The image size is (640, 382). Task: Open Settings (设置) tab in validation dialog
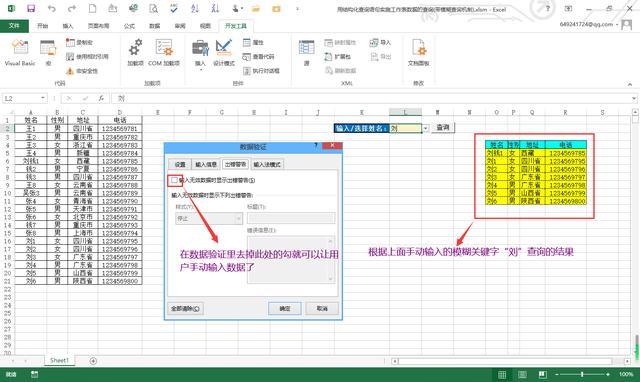[x=180, y=164]
